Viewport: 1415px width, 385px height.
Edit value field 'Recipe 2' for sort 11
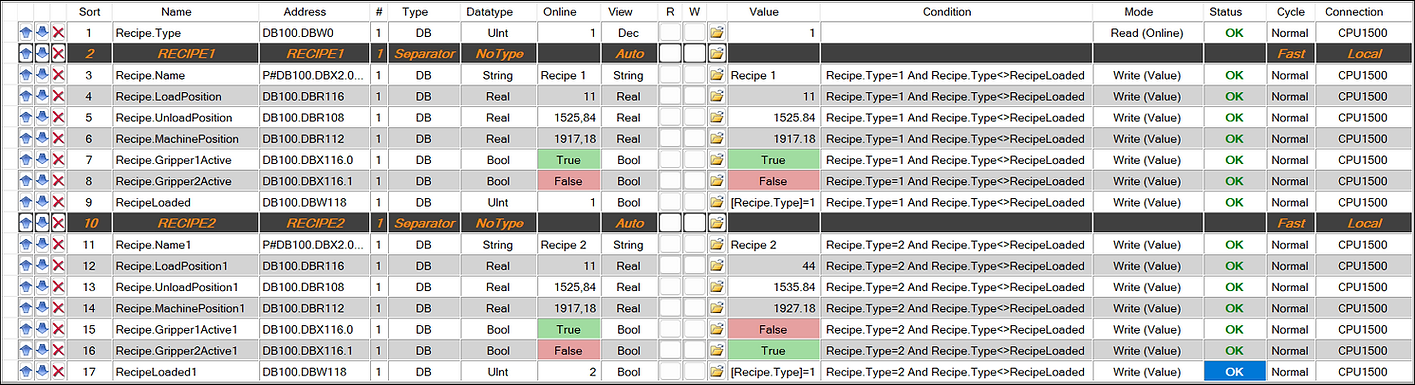coord(772,244)
